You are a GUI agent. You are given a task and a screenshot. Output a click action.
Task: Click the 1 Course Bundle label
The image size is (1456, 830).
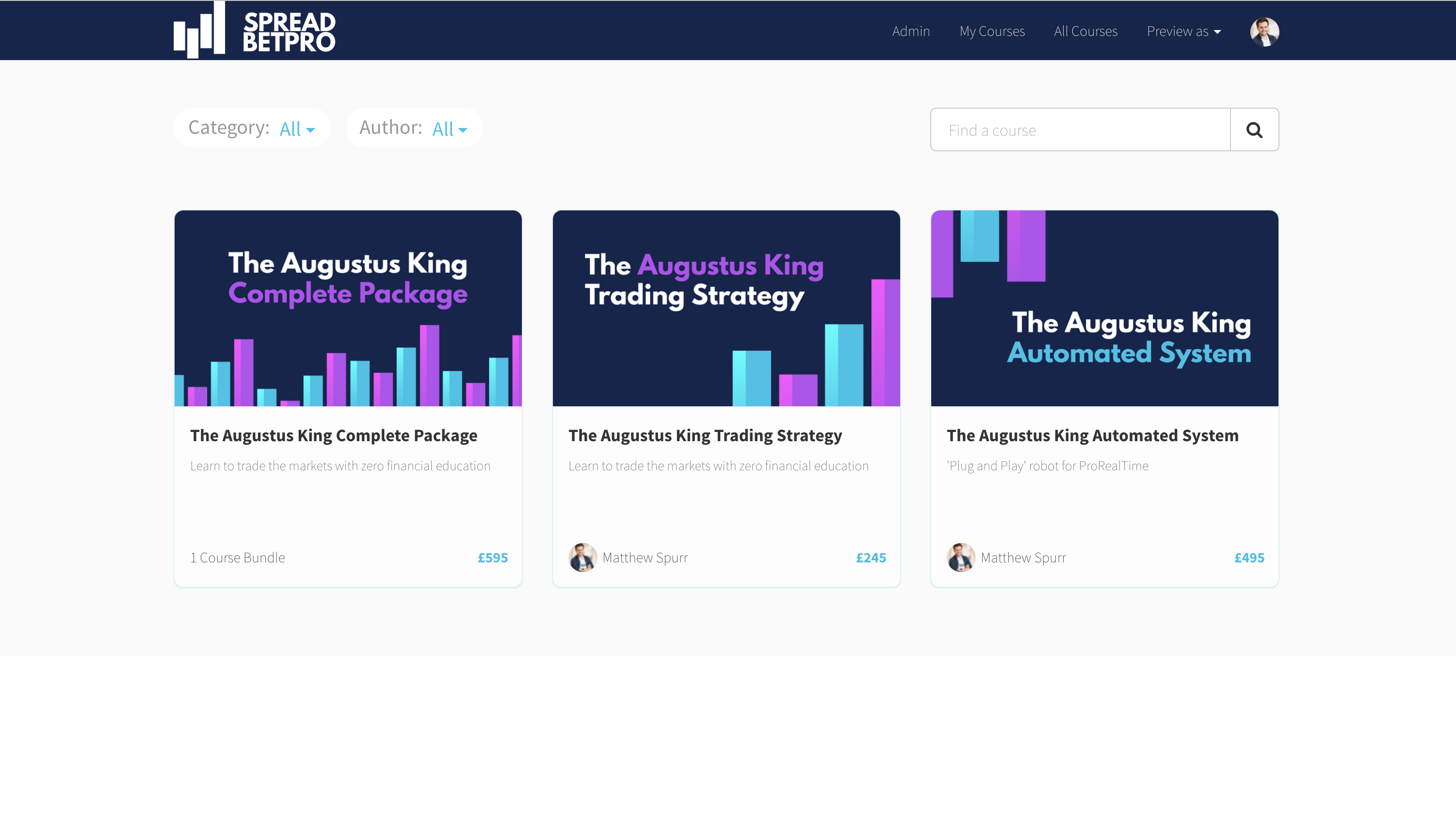point(237,558)
